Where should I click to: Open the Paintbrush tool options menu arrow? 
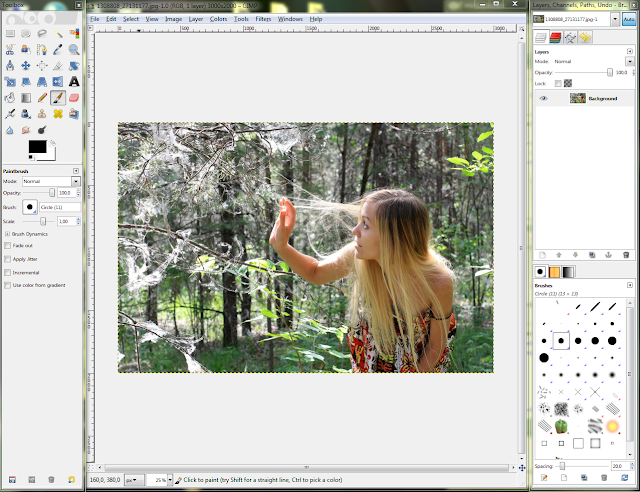pos(76,171)
